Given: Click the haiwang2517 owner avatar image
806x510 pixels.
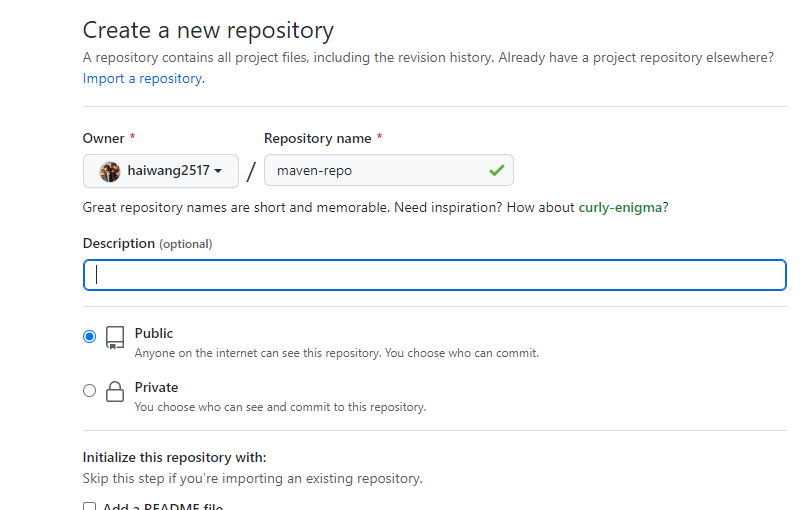Looking at the screenshot, I should [x=110, y=171].
